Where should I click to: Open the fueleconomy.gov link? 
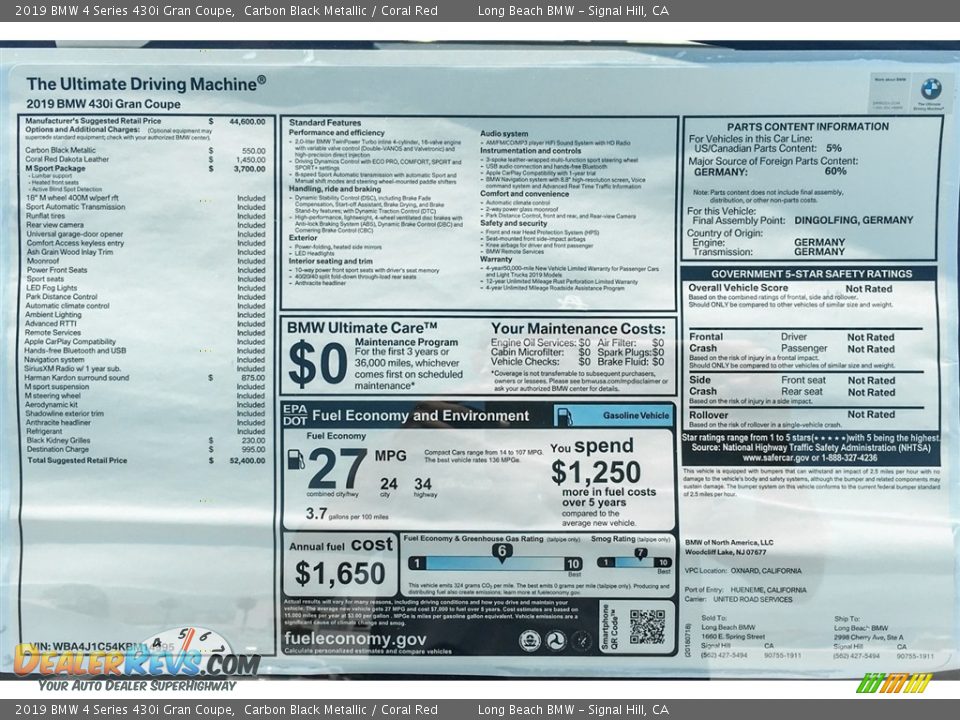click(356, 639)
